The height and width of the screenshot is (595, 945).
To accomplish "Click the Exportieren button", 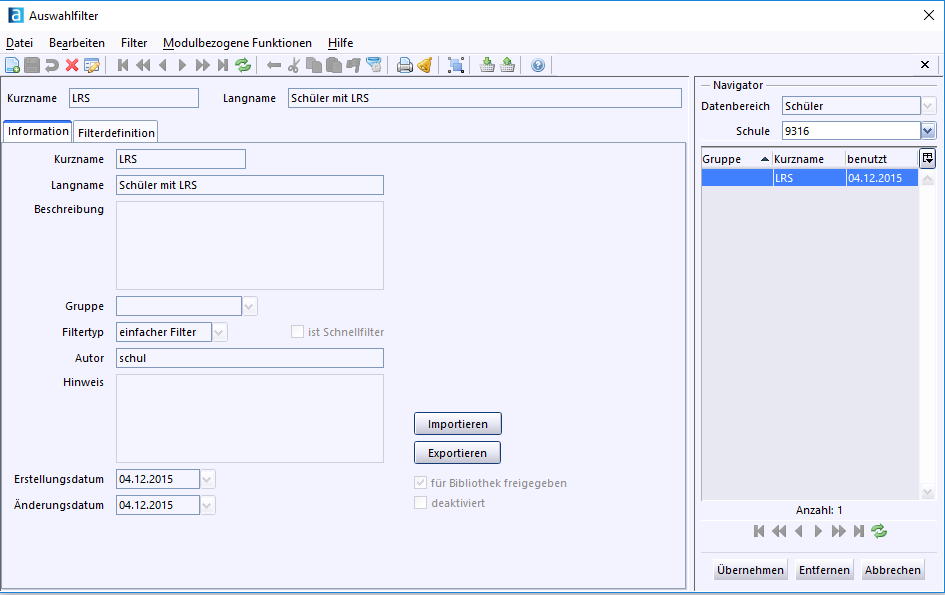I will pyautogui.click(x=457, y=453).
